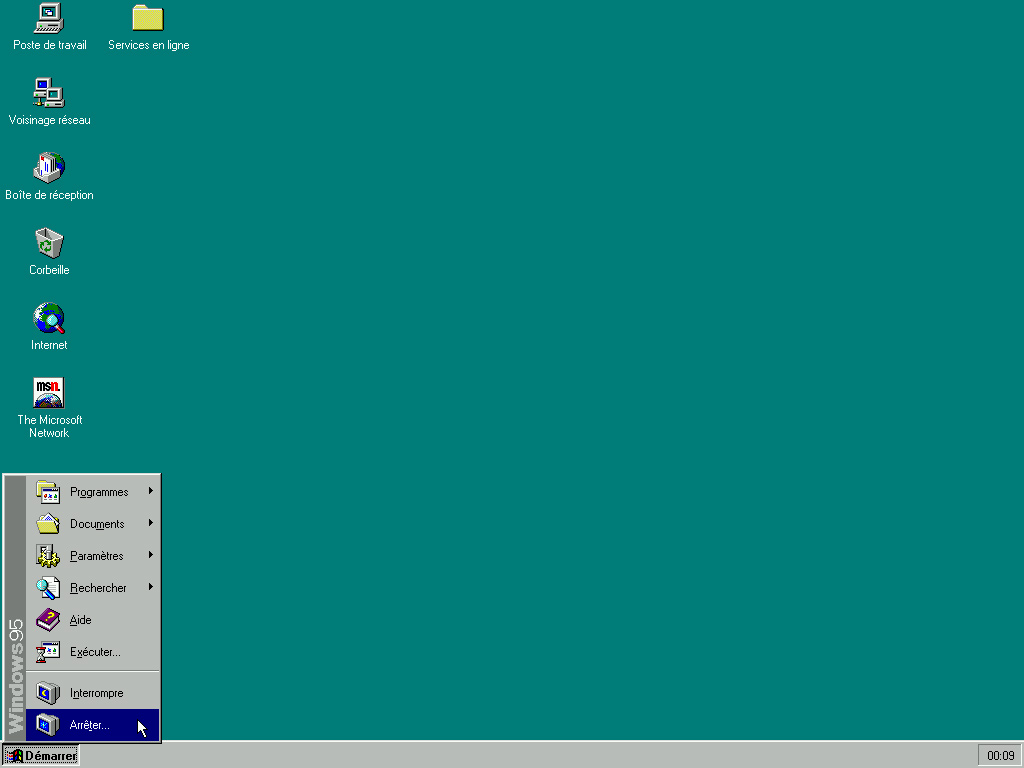Click 'The Microsoft Network' label text
The width and height of the screenshot is (1024, 768).
(50, 426)
